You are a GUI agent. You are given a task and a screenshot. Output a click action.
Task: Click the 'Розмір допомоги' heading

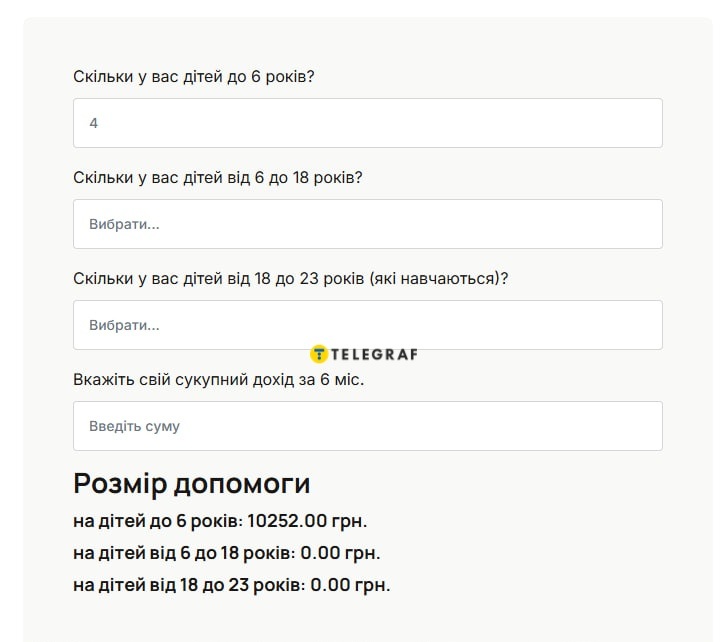pyautogui.click(x=191, y=484)
